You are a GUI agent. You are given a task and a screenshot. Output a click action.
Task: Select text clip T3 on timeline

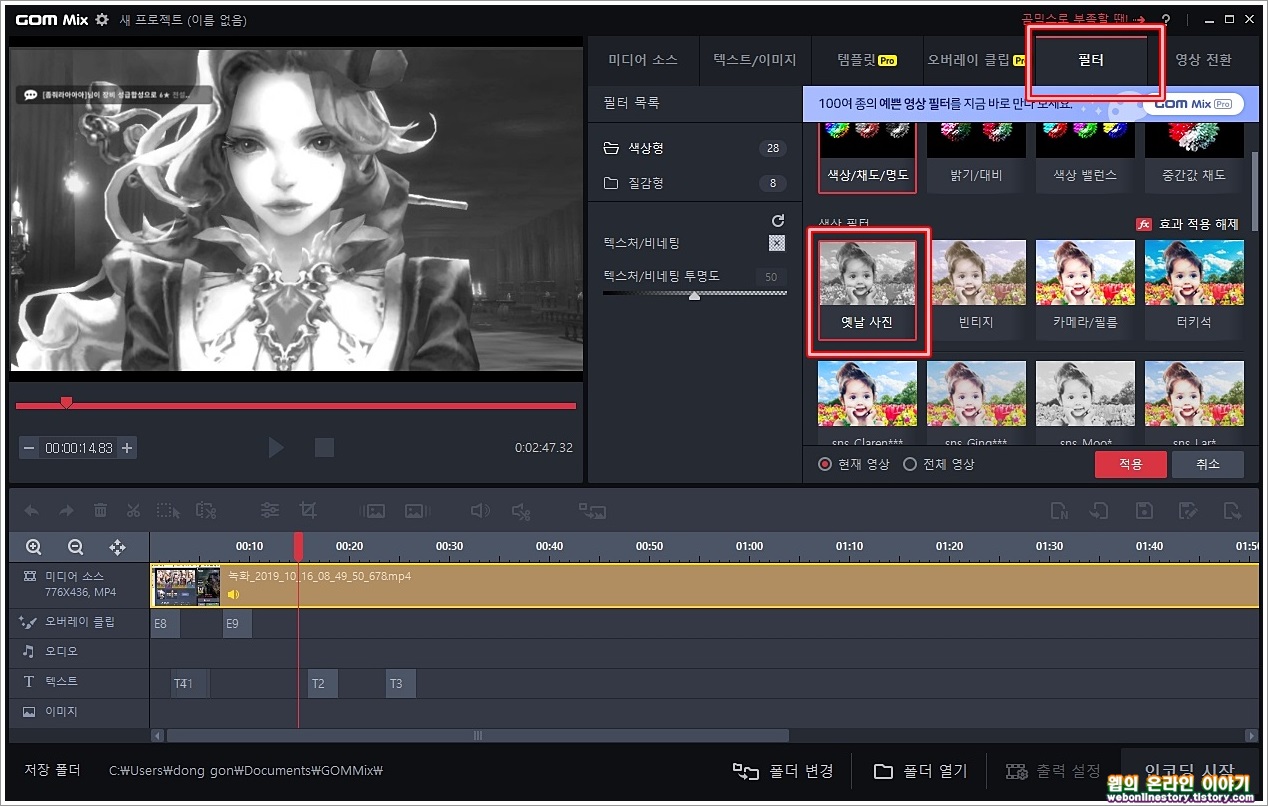401,684
